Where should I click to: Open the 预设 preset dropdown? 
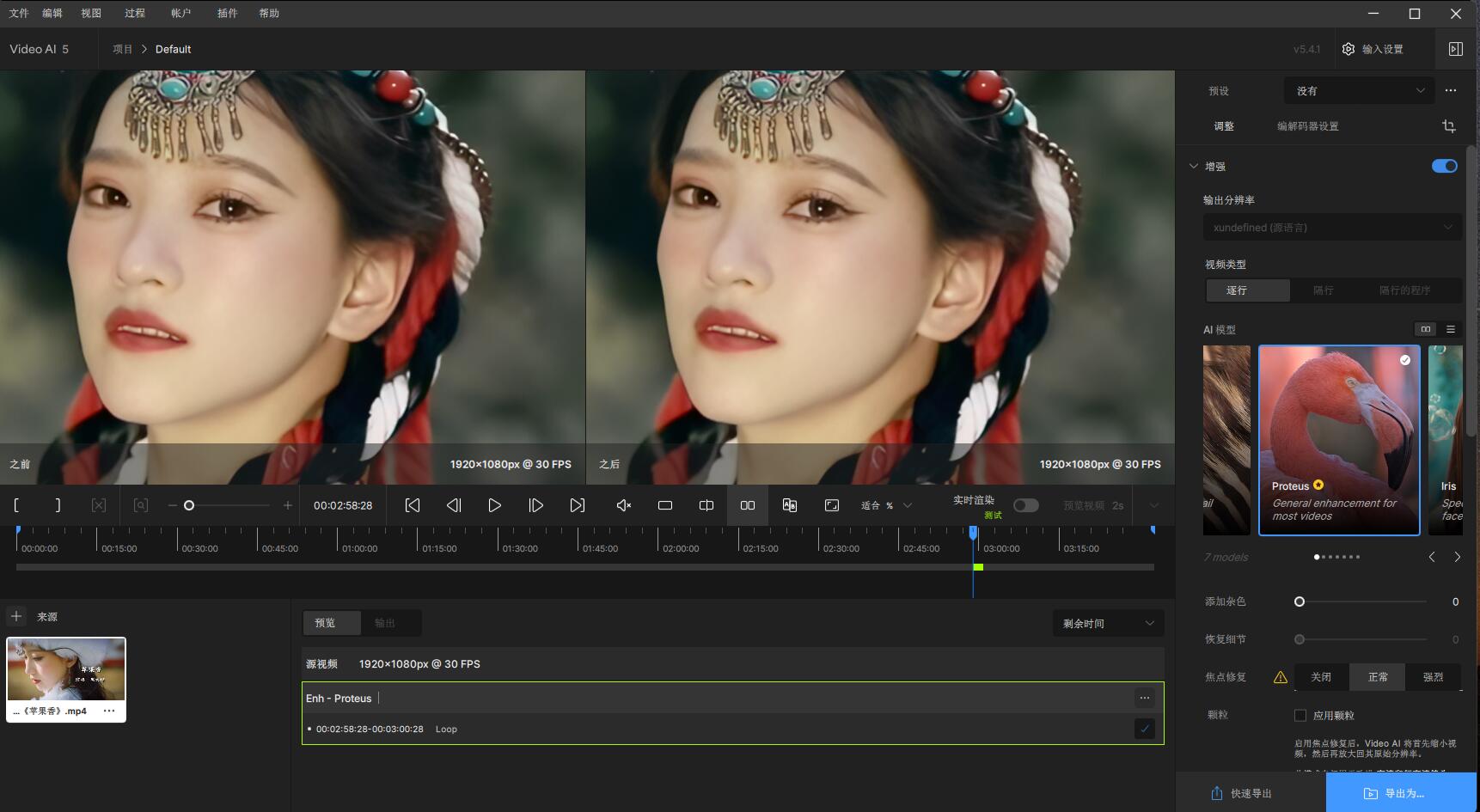coord(1360,90)
